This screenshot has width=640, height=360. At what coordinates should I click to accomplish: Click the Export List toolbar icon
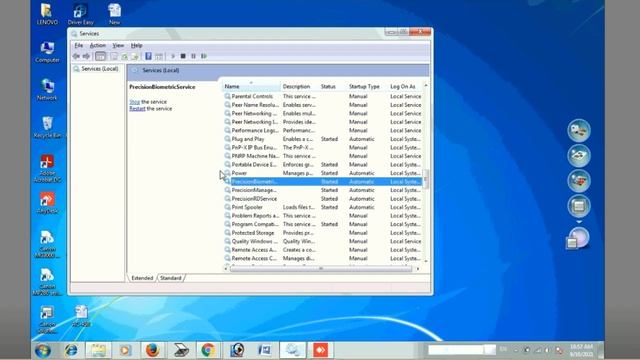[x=135, y=56]
